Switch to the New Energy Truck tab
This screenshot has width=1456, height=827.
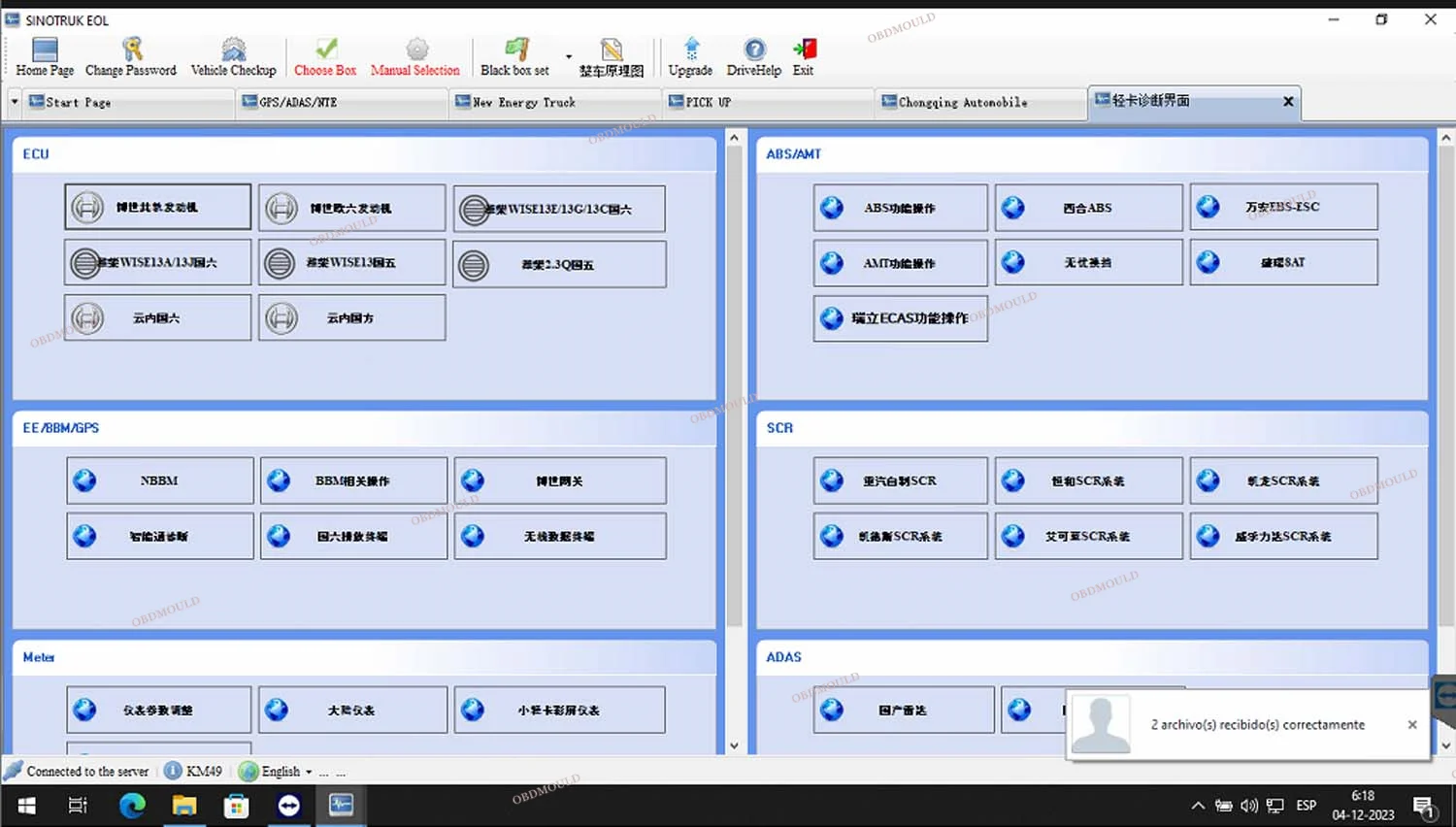[x=524, y=102]
